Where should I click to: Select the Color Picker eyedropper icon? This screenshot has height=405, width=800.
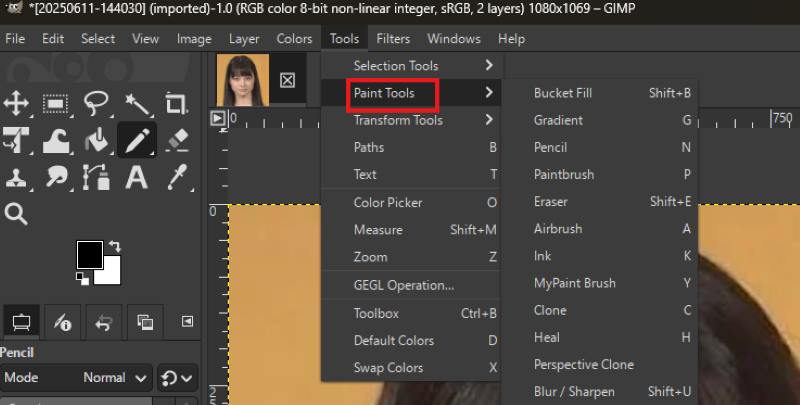tap(177, 178)
